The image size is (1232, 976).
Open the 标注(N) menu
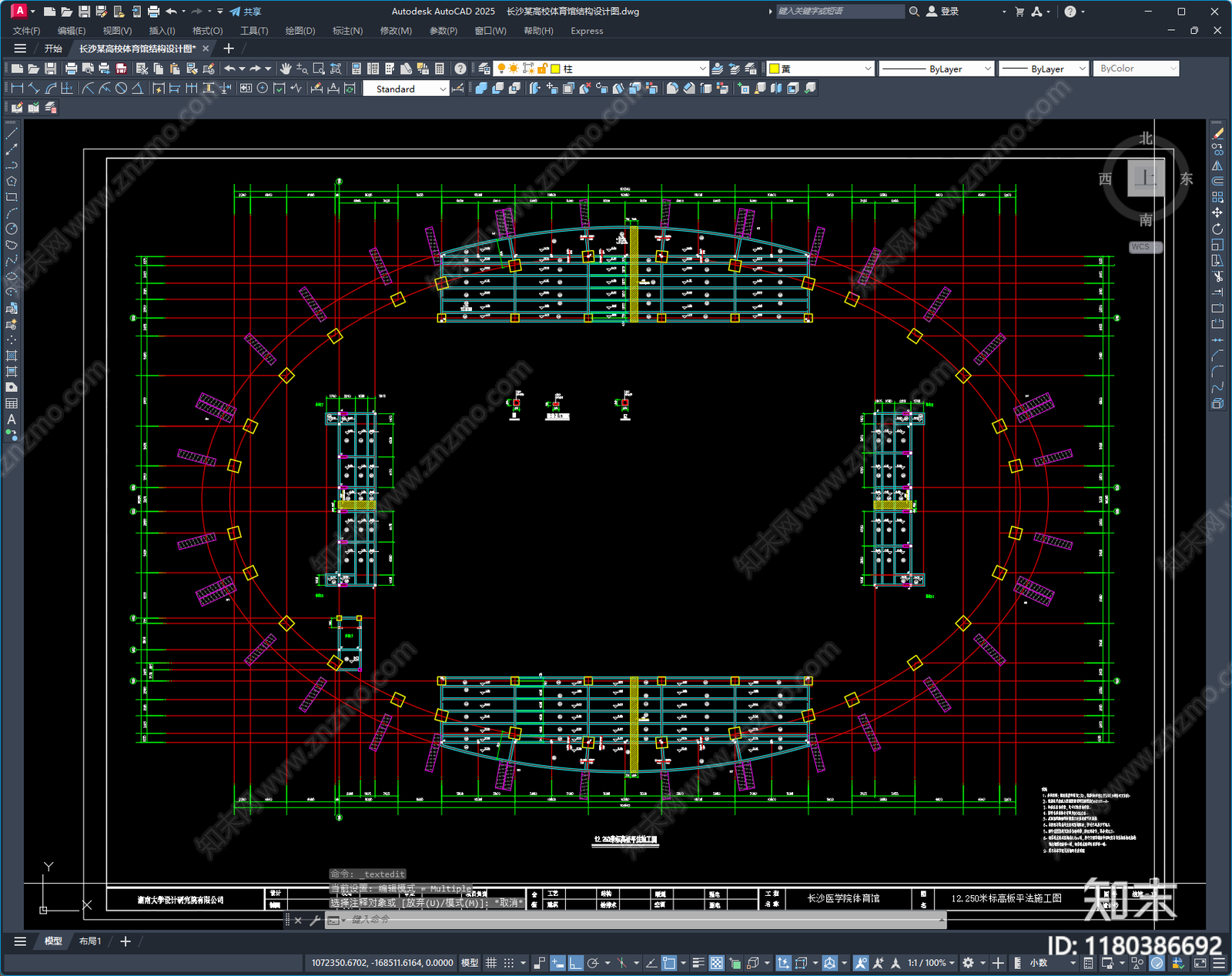[347, 31]
